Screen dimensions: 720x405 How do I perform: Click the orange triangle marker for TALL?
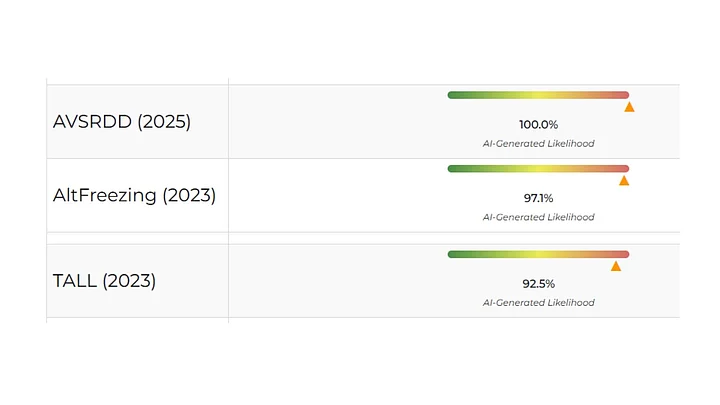click(615, 266)
